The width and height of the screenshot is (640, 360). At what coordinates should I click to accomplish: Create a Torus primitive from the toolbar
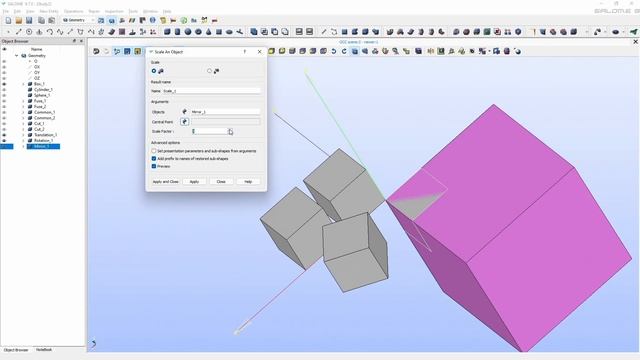click(x=198, y=31)
